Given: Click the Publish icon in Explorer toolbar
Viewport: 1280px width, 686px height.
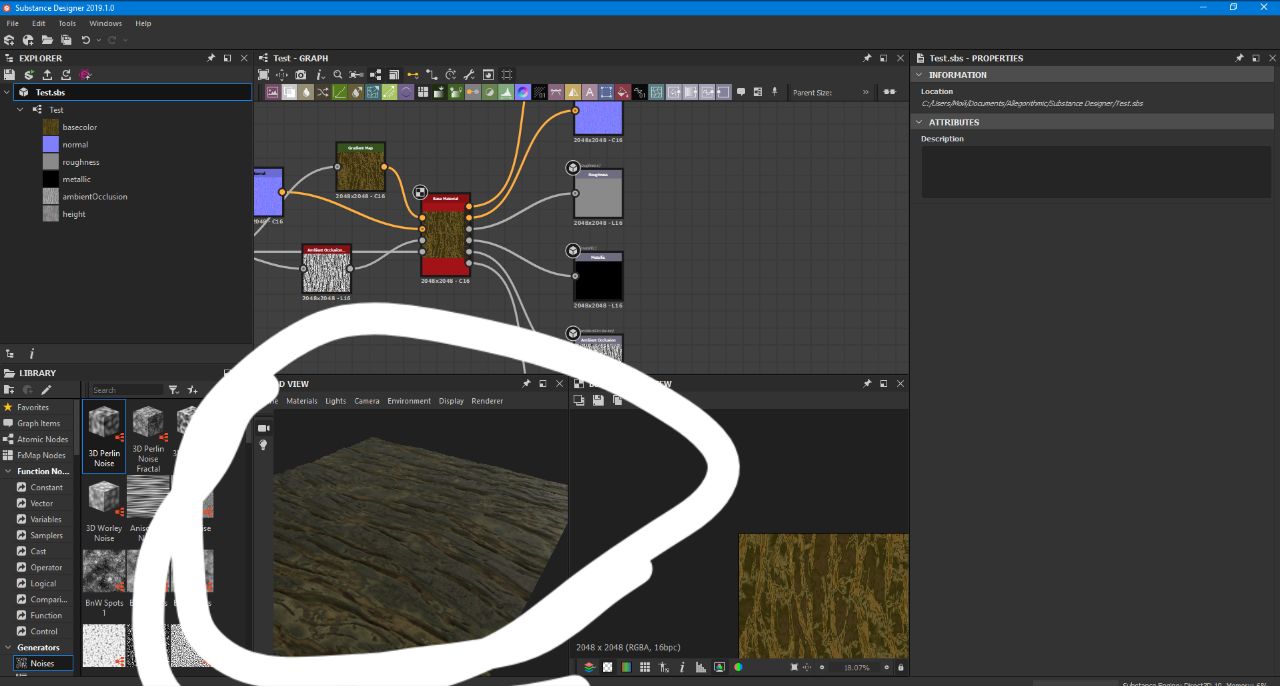Looking at the screenshot, I should click(28, 75).
